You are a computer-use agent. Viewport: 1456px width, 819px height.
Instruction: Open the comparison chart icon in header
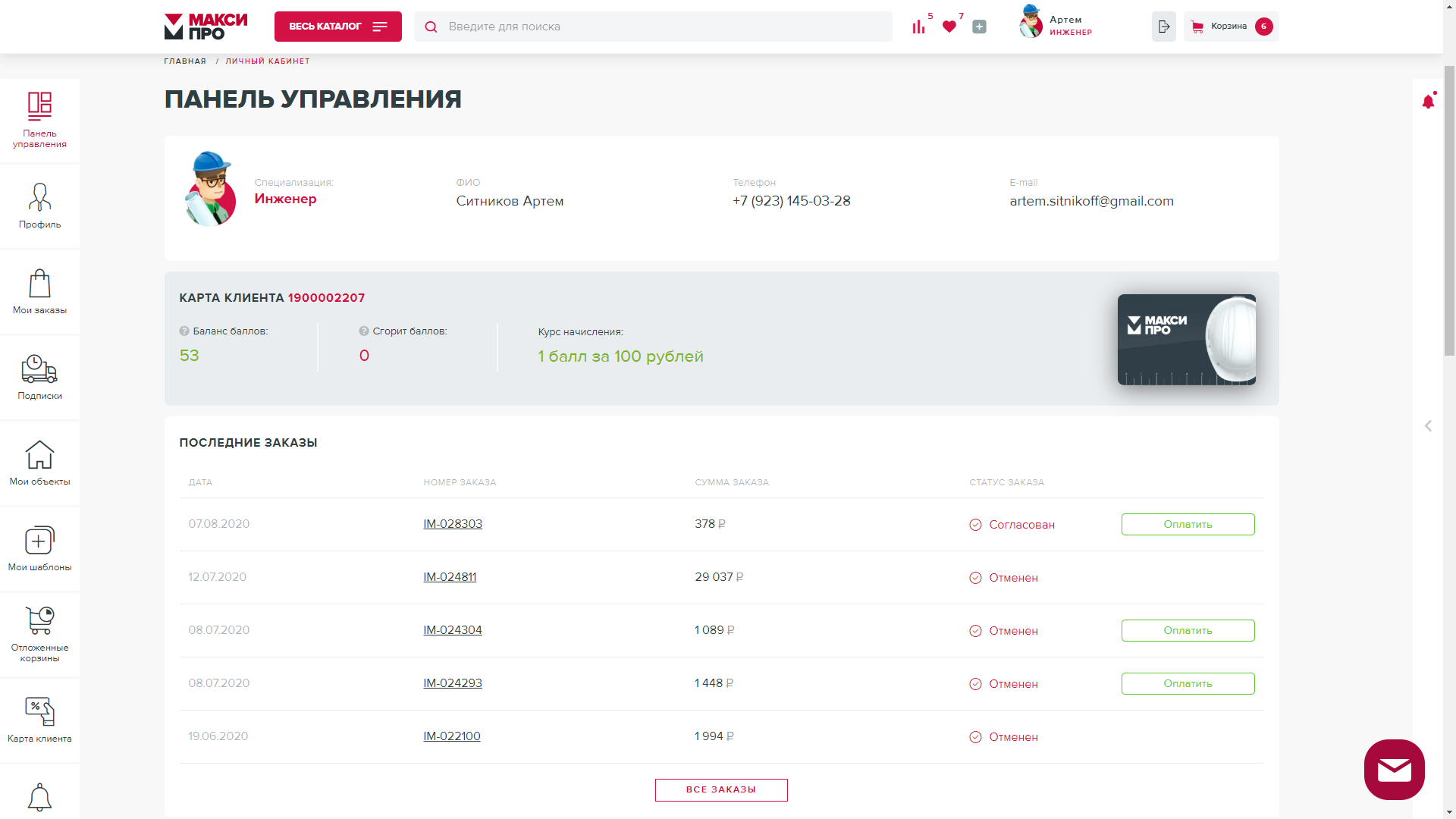click(918, 27)
